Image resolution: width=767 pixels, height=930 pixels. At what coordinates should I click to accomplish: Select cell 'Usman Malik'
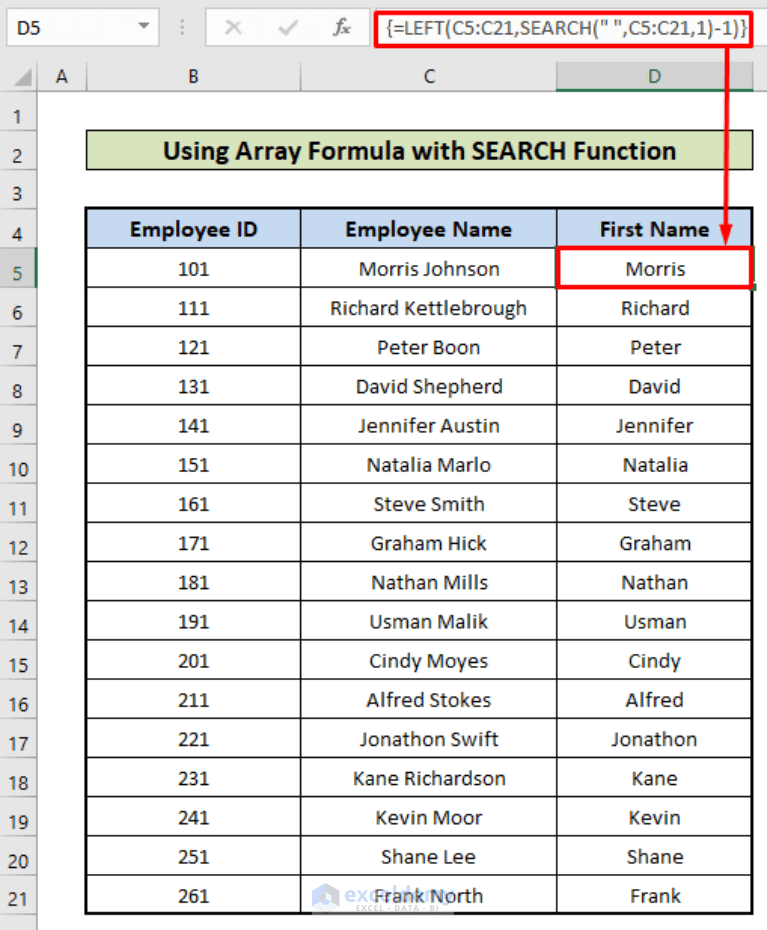tap(428, 621)
